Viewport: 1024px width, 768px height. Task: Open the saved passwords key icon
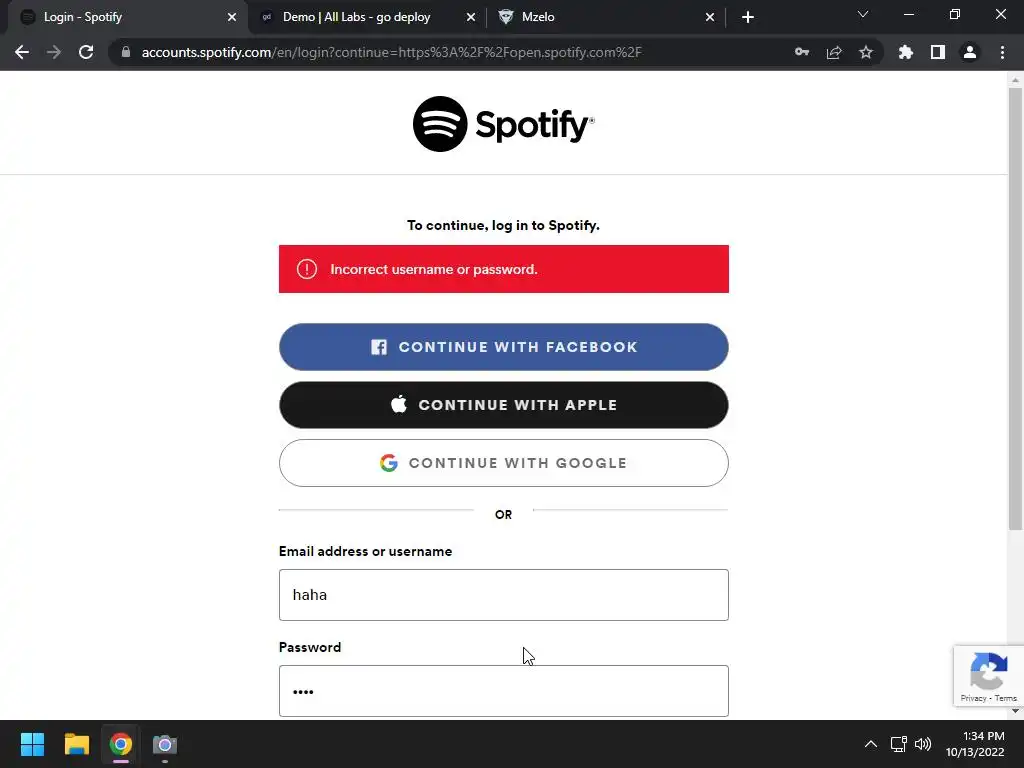pyautogui.click(x=802, y=52)
